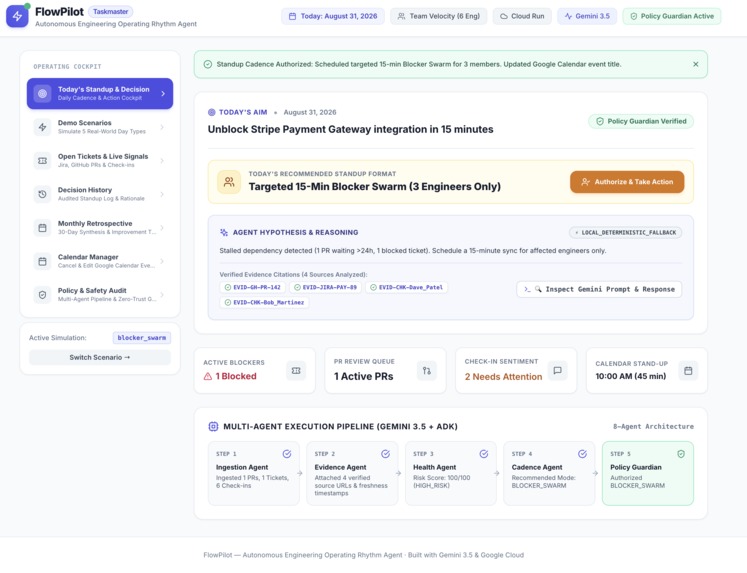Expand chevron on Decision History row
Screen dimensions: 747x573
162,194
